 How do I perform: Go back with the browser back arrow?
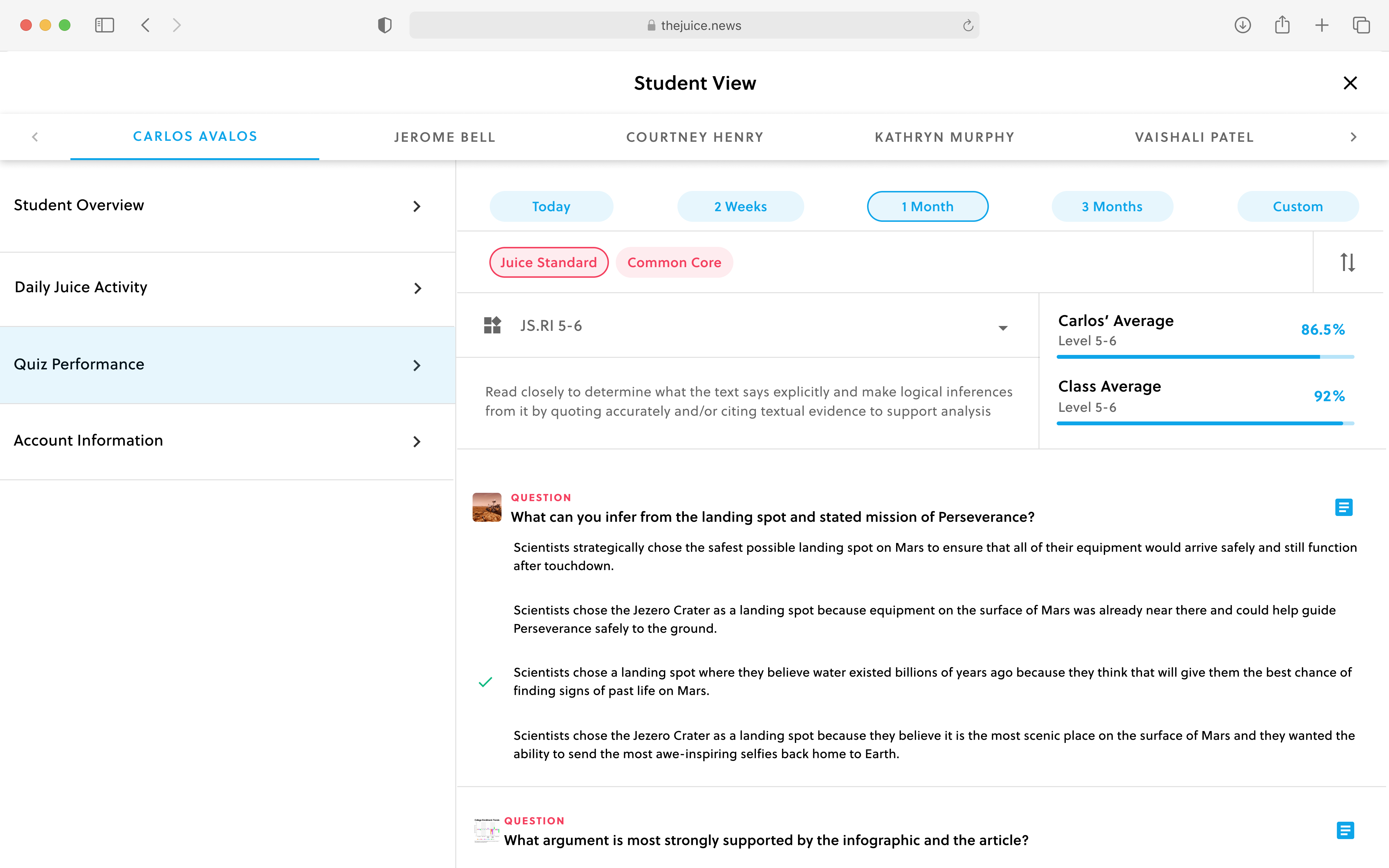pos(145,25)
